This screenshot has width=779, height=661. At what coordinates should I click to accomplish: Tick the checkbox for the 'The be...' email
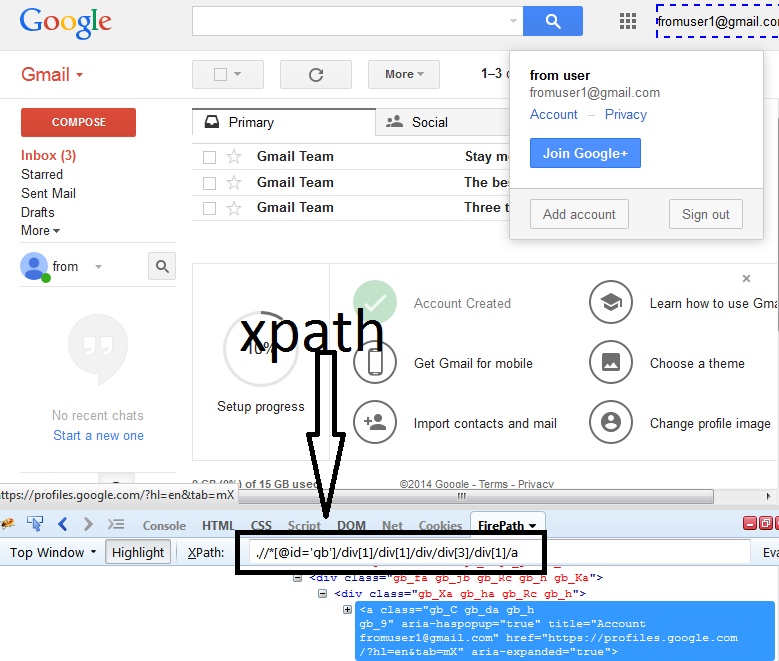pos(210,183)
